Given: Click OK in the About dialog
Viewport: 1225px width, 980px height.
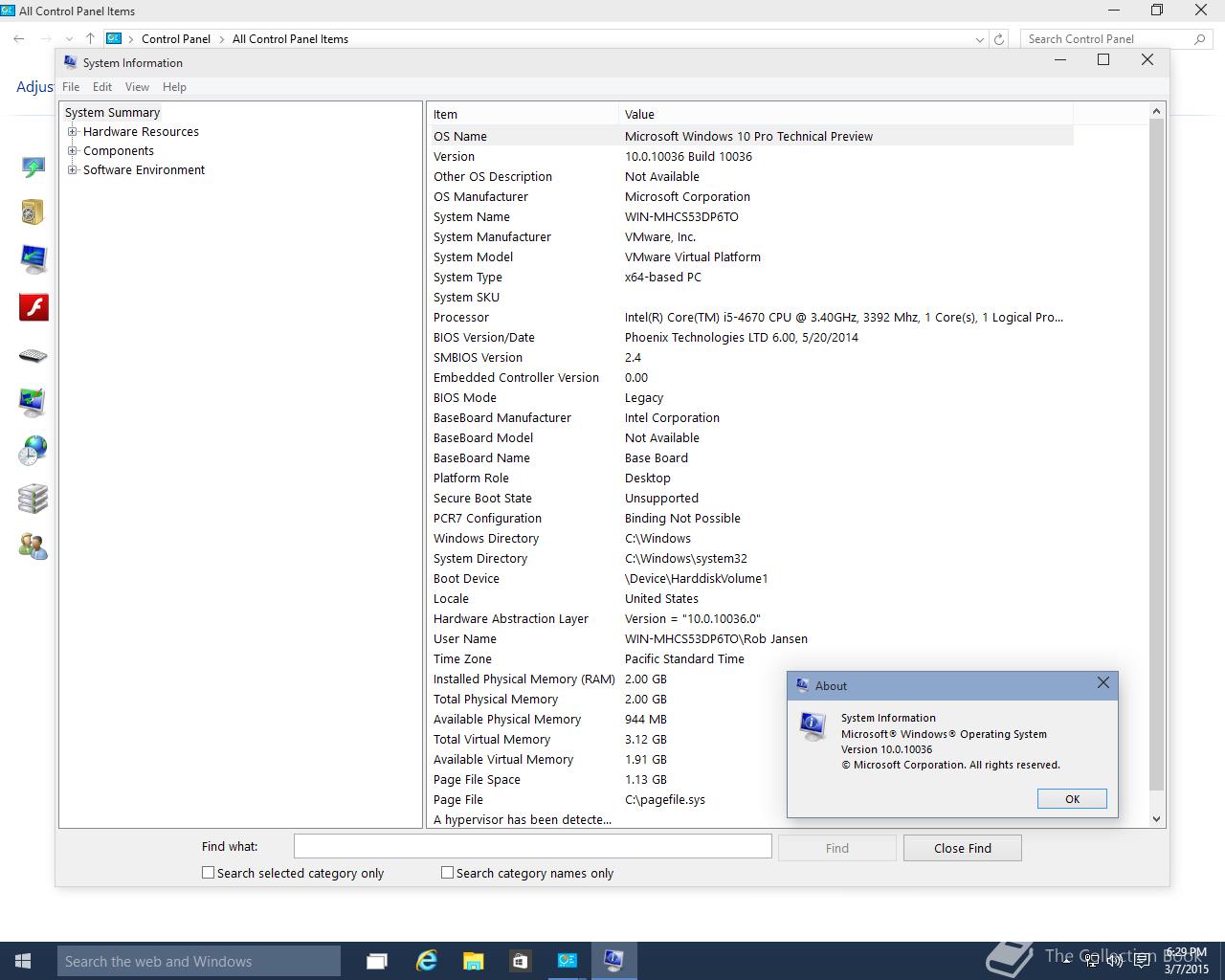Looking at the screenshot, I should pyautogui.click(x=1072, y=799).
